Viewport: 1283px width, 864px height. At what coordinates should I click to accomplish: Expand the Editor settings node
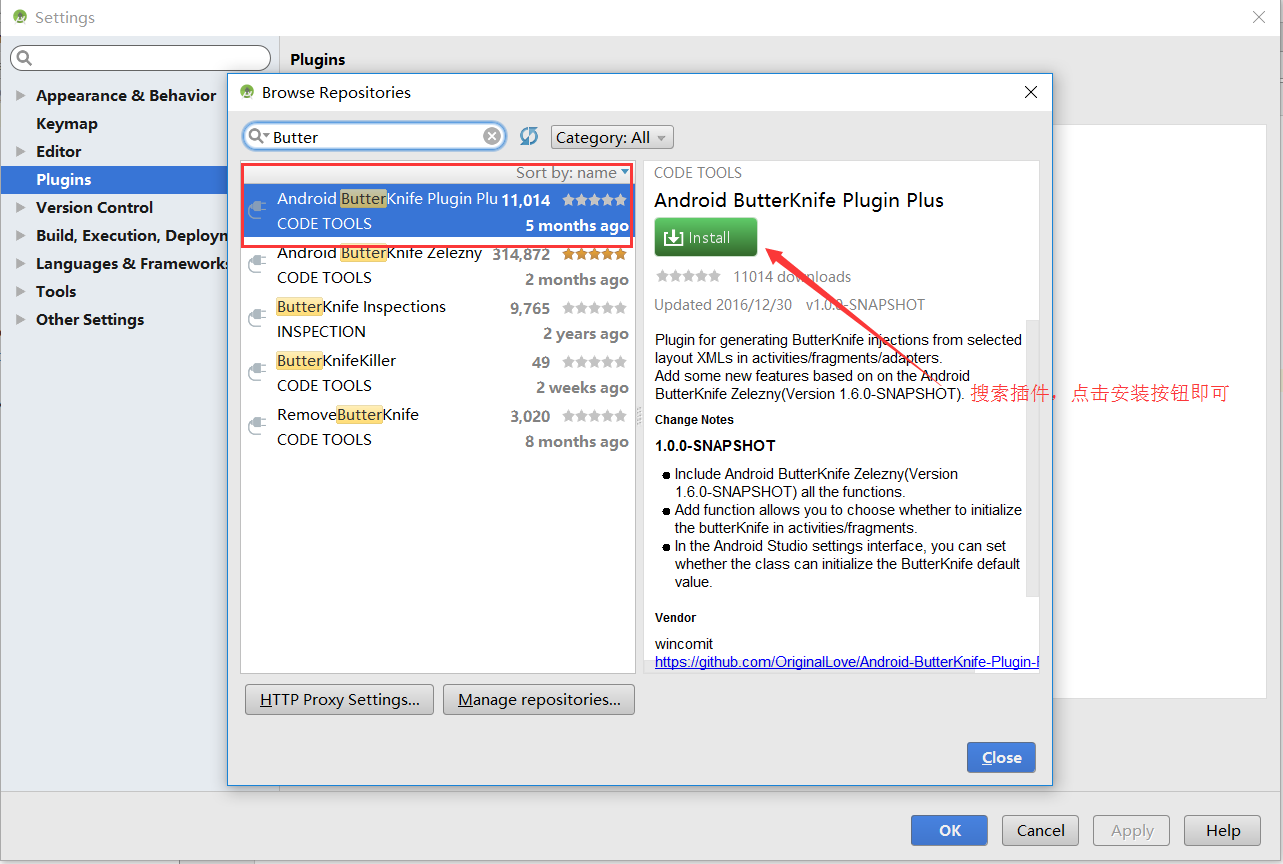[x=21, y=152]
